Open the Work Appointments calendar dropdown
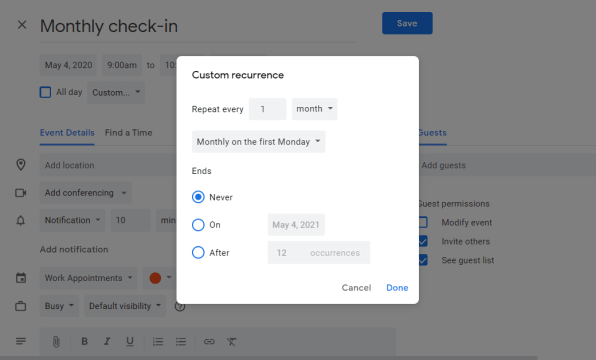 [89, 278]
